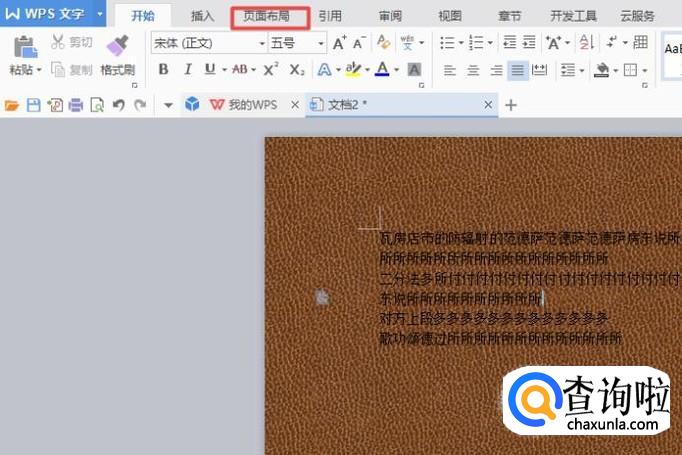Apply superscript formatting
Screen dimensions: 682x455
[x=271, y=69]
